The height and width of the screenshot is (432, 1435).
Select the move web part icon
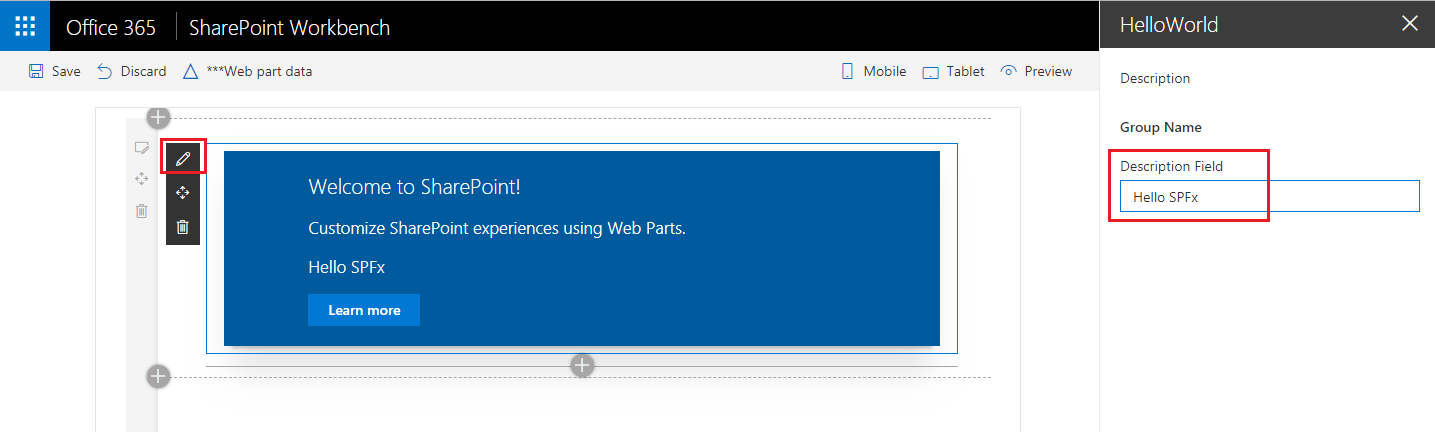183,192
